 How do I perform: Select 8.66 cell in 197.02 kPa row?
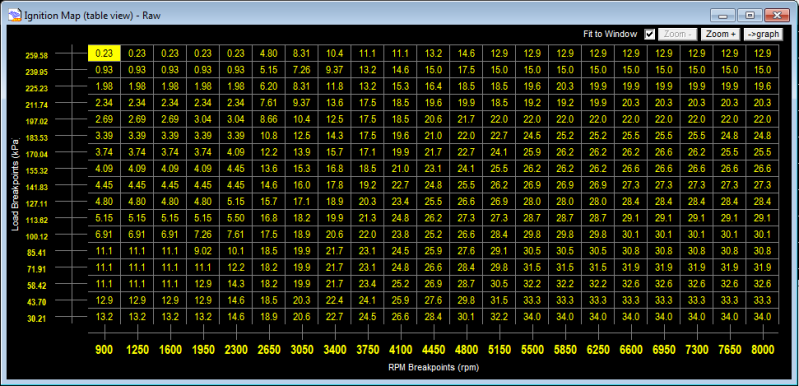click(269, 119)
